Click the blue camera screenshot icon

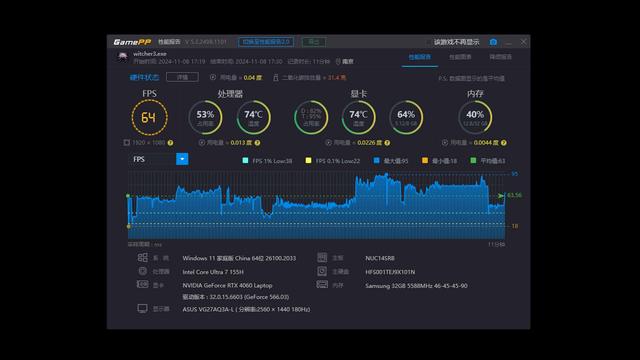tap(493, 42)
